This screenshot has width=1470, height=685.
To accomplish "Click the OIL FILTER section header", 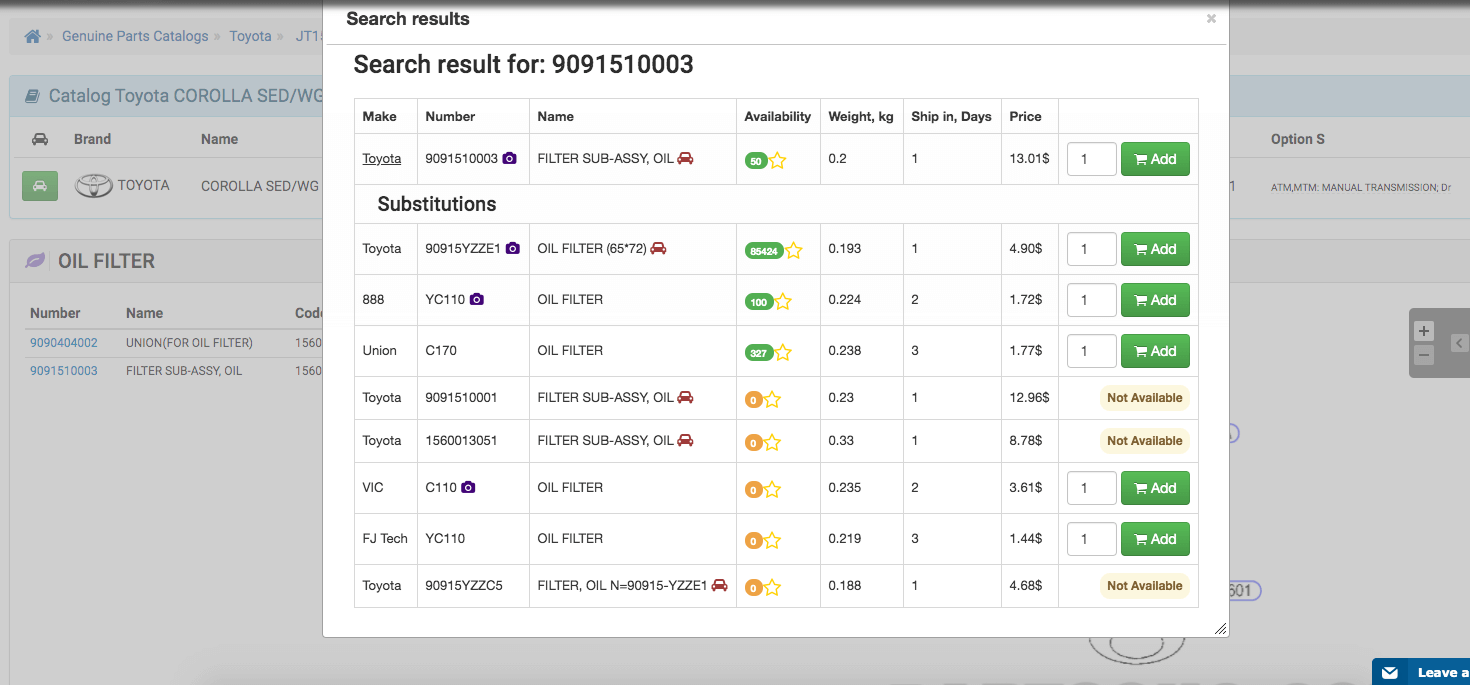I will pos(107,261).
